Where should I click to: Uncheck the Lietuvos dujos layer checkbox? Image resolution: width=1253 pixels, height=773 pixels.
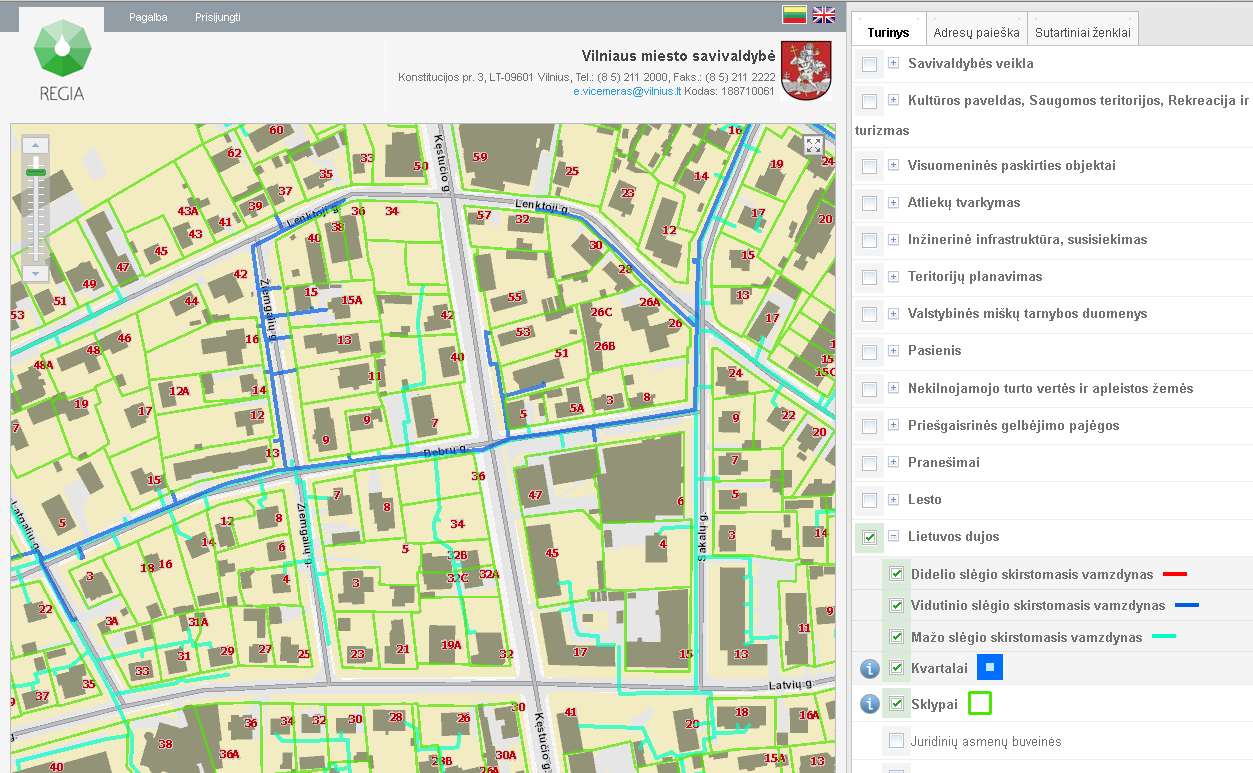click(x=869, y=537)
